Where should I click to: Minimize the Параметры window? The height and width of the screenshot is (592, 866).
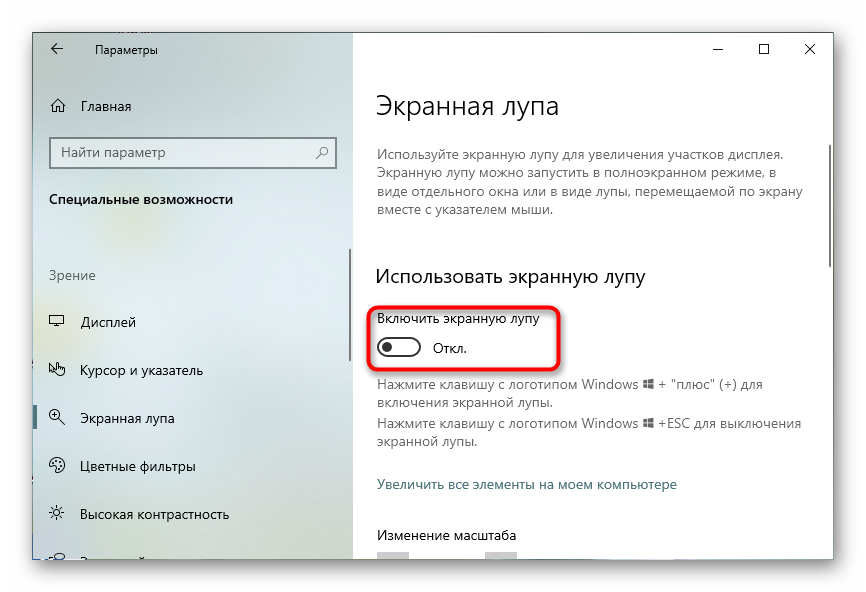tap(718, 49)
